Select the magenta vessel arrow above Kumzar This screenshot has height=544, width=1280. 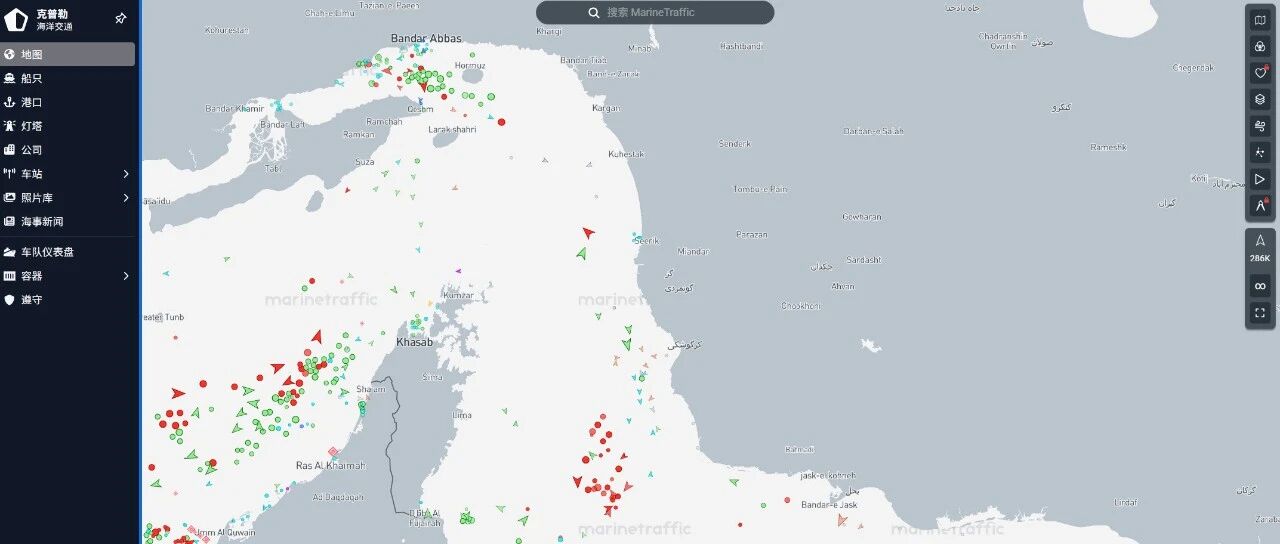[x=459, y=270]
